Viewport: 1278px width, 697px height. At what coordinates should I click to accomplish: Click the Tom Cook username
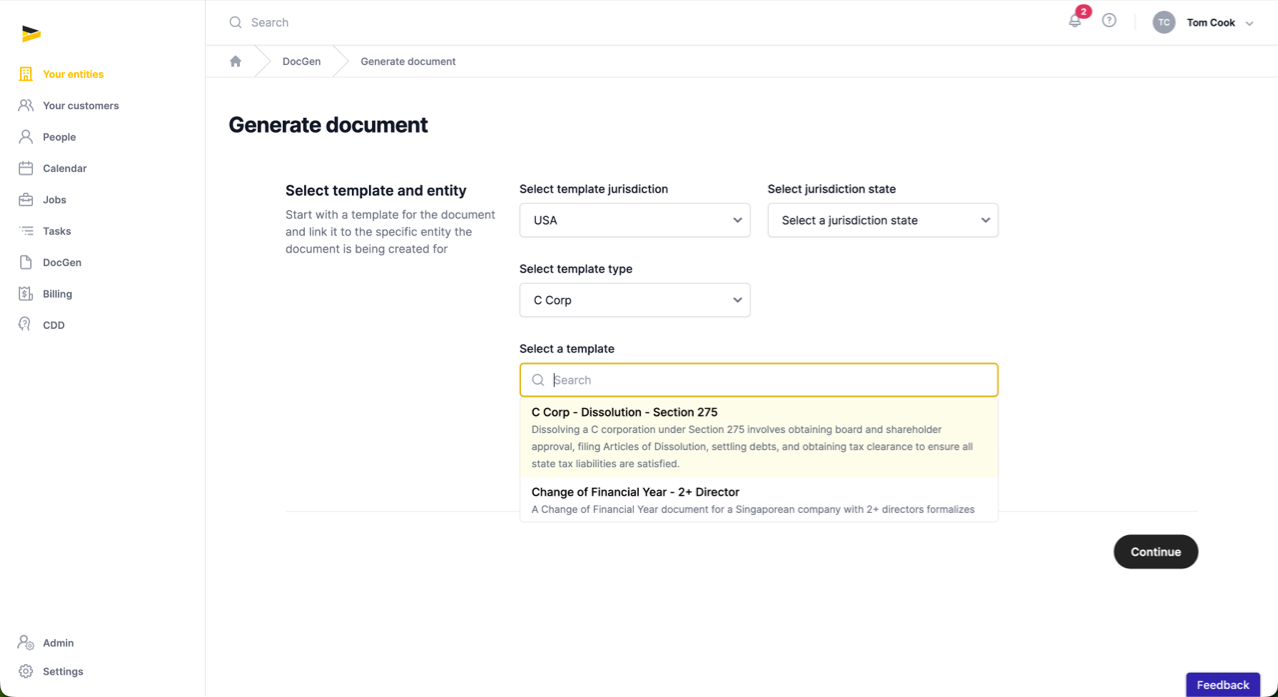pos(1211,22)
